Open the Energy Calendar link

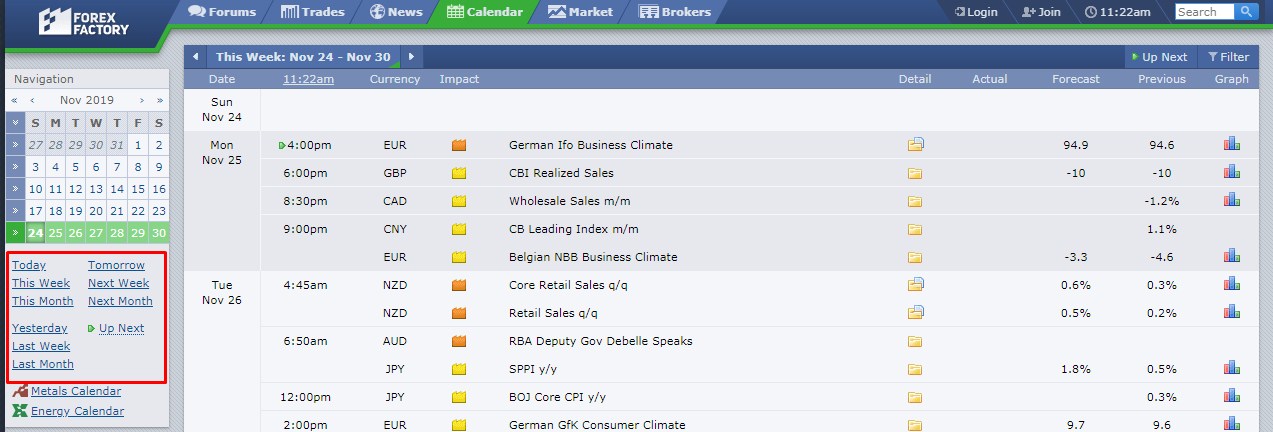78,411
